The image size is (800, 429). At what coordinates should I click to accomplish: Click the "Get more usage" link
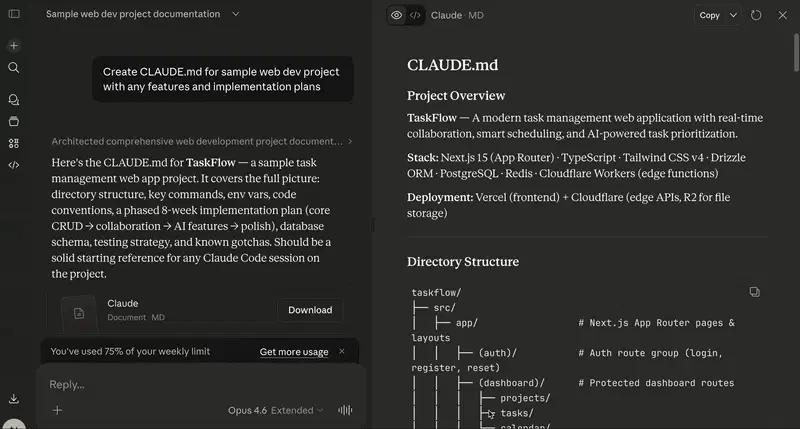(294, 352)
